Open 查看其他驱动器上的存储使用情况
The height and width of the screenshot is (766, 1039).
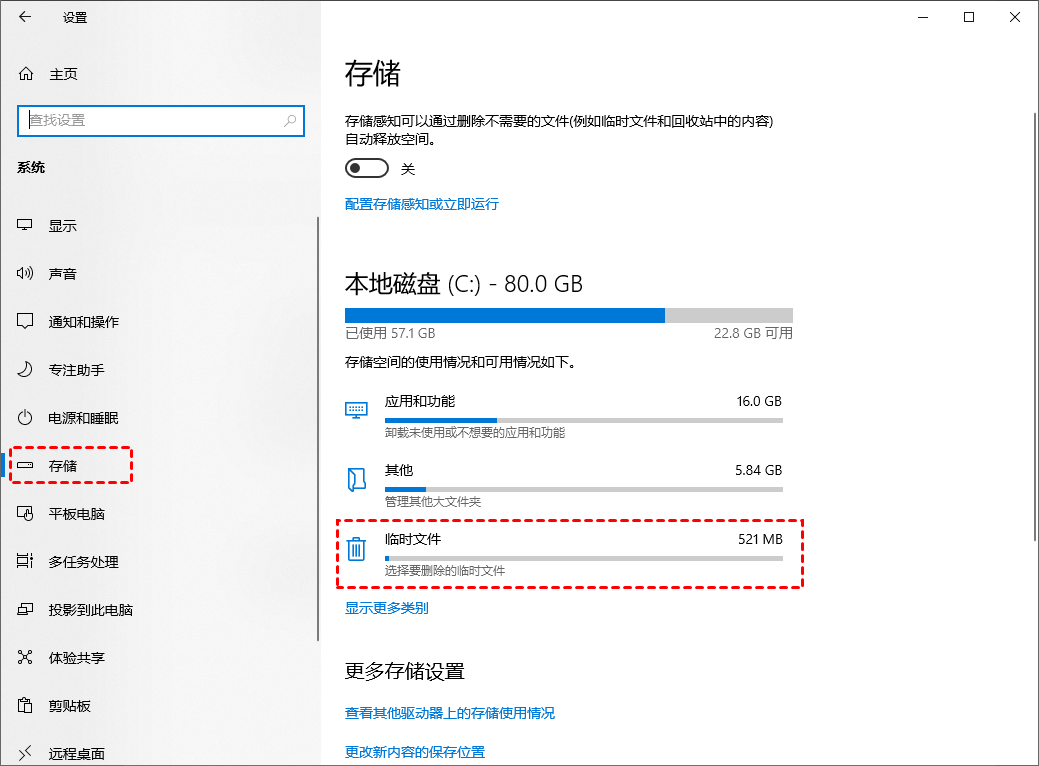(x=448, y=713)
